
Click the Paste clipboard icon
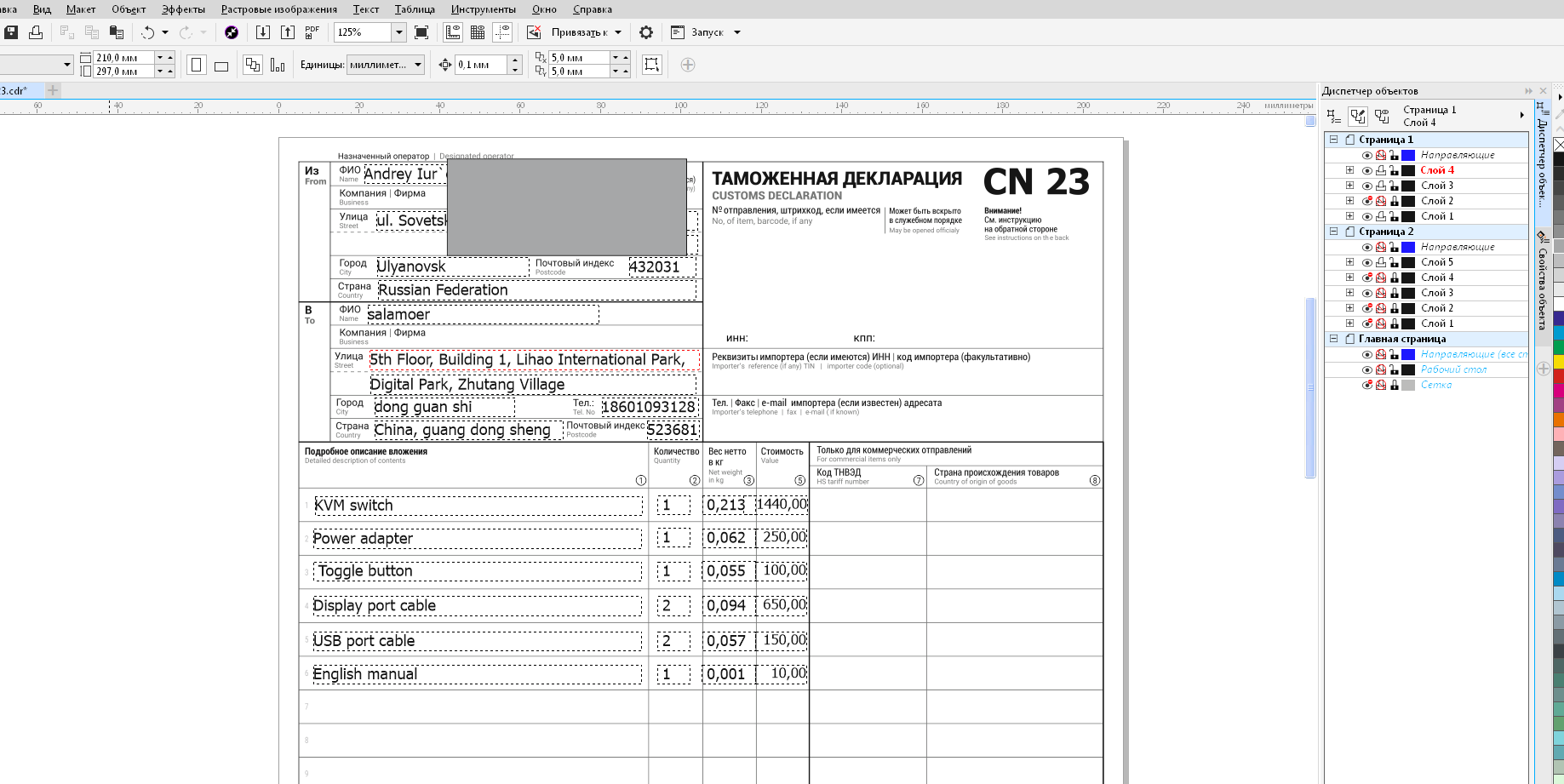(117, 32)
